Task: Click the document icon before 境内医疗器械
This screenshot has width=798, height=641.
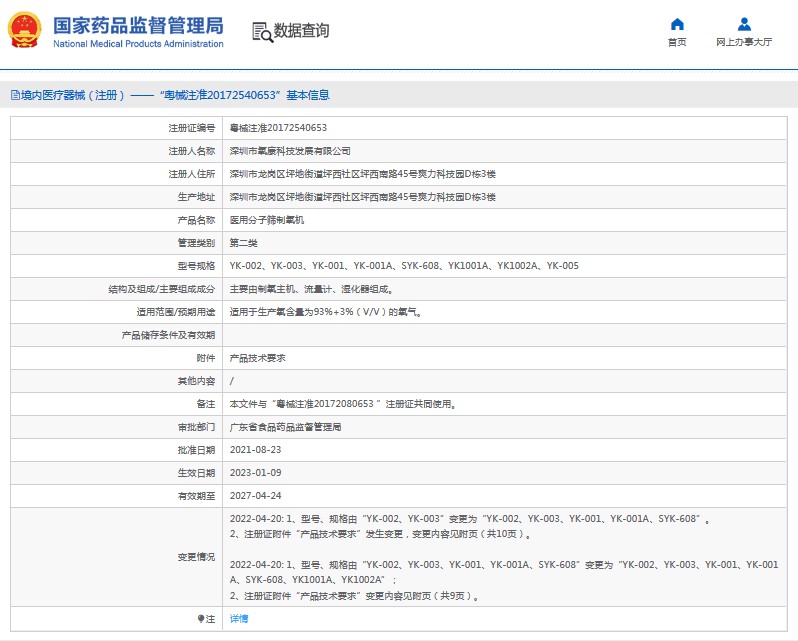Action: [x=15, y=95]
